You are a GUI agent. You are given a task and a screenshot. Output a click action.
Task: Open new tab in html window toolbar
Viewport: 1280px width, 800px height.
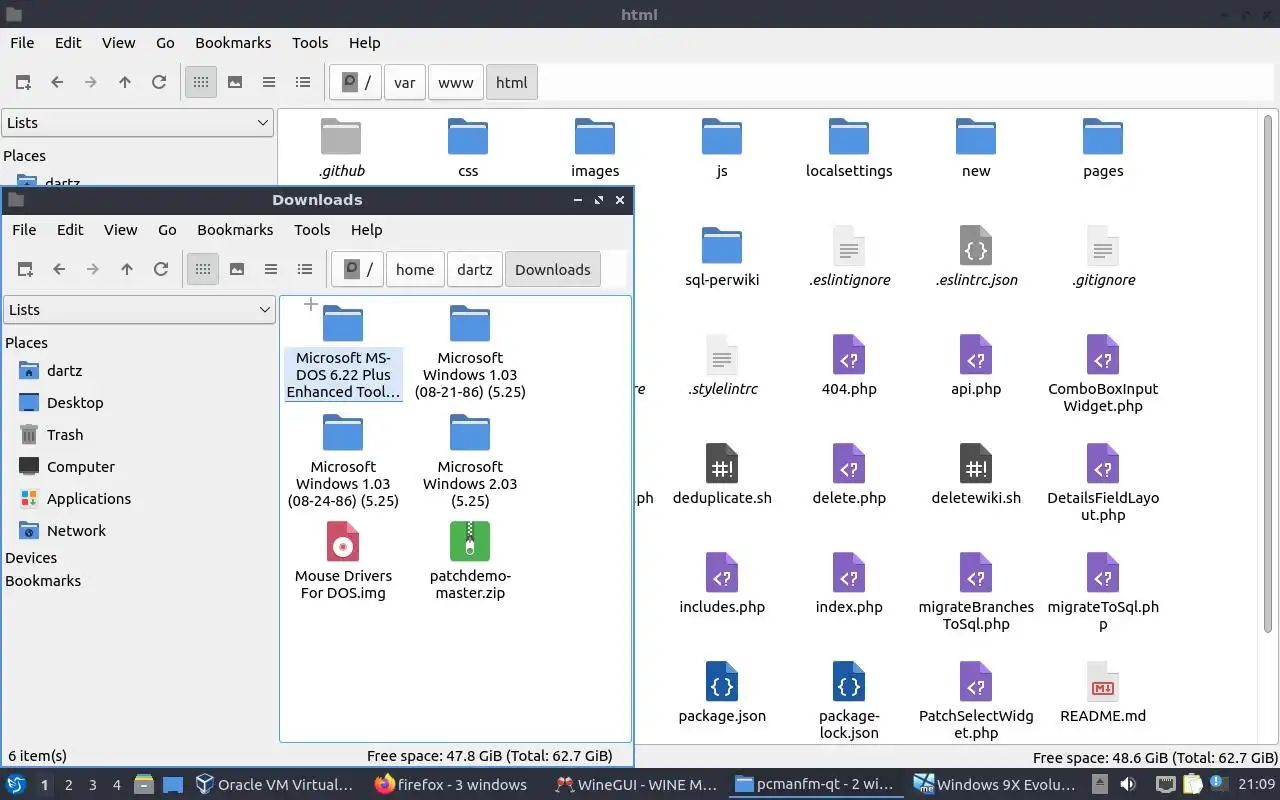coord(23,82)
